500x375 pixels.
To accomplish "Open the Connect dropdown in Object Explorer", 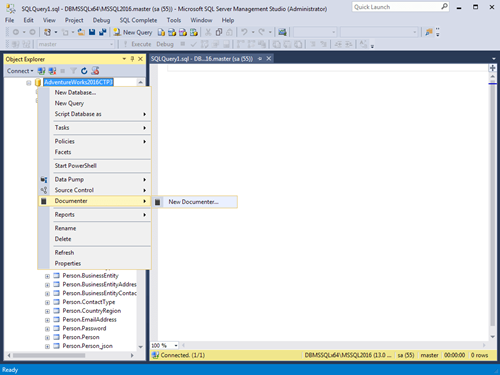I will click(20, 71).
